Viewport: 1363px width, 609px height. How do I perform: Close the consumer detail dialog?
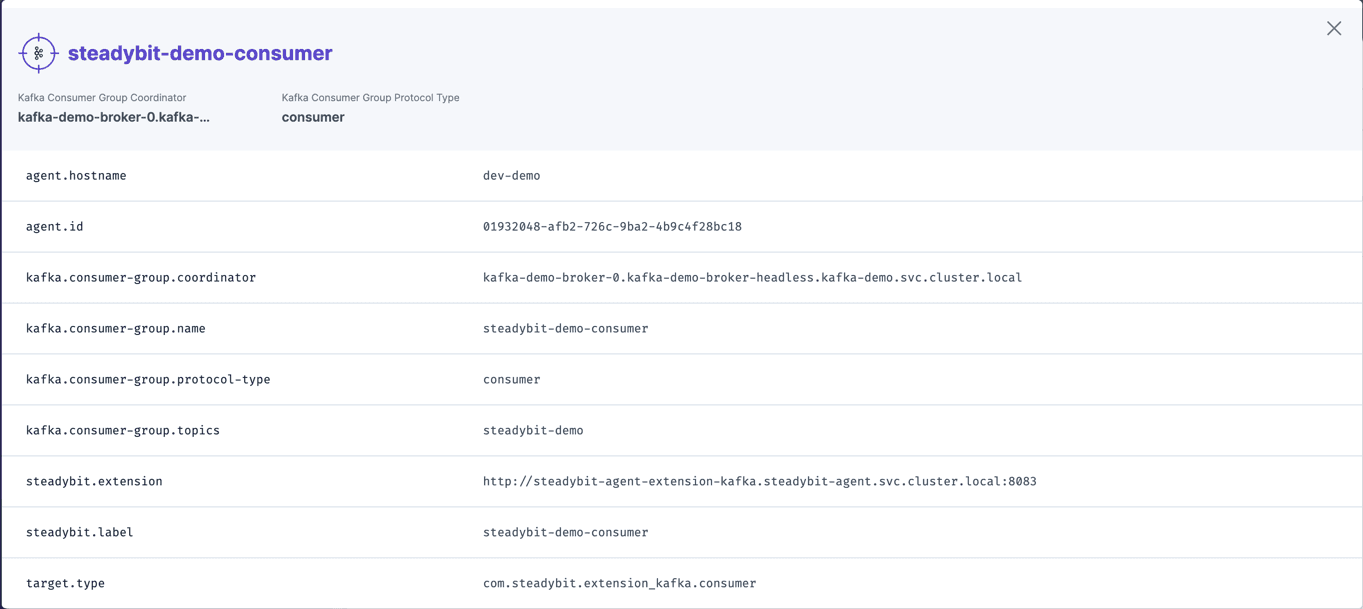[x=1334, y=28]
